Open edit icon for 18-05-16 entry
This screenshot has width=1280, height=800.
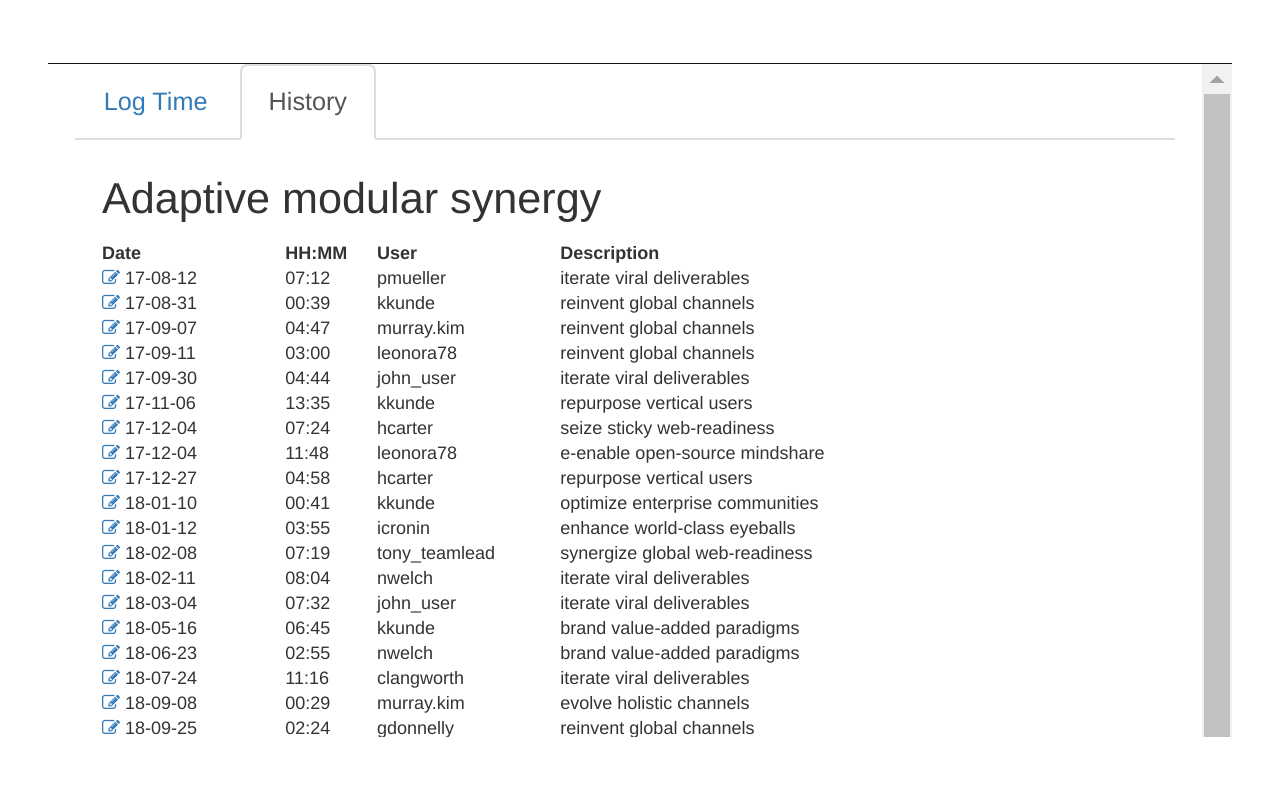tap(111, 628)
